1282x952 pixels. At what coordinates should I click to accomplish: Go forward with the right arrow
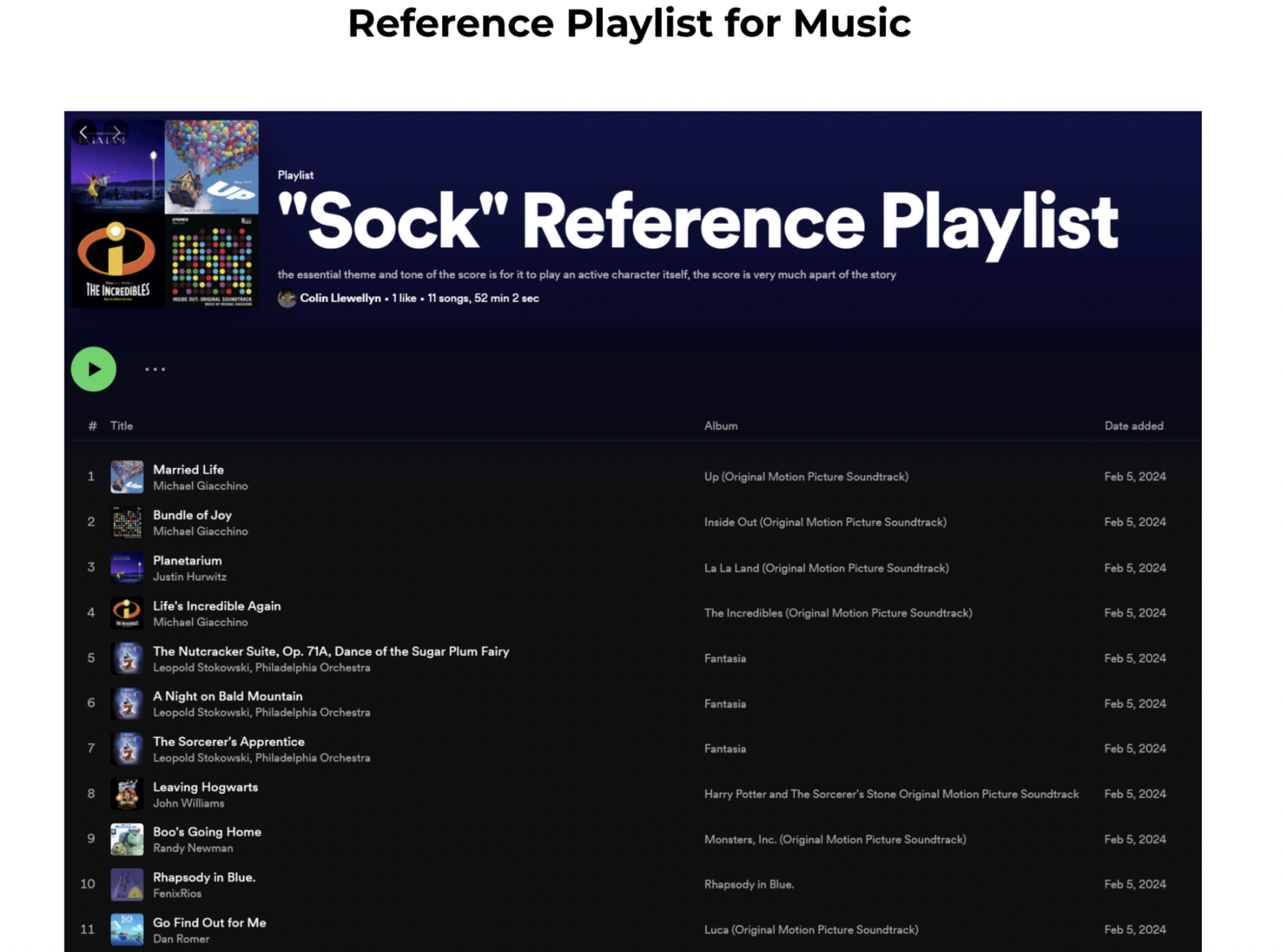[x=116, y=132]
